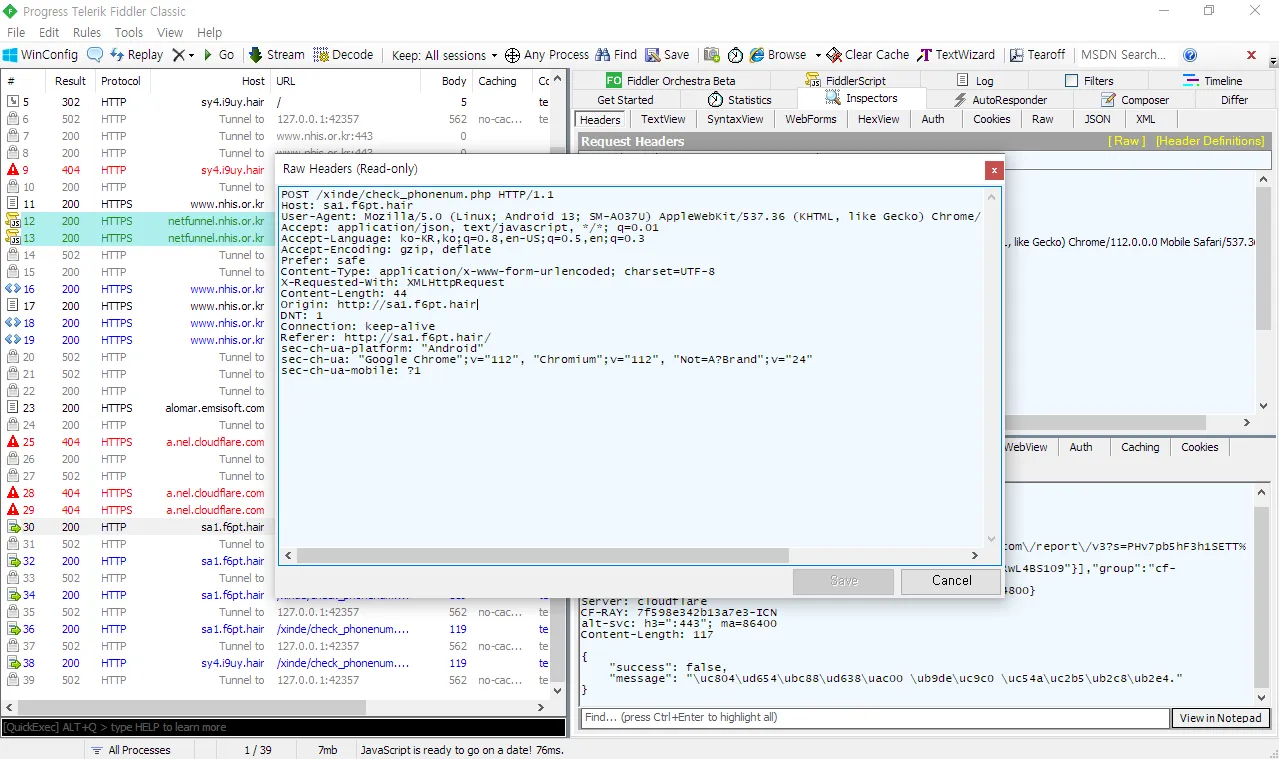Click the Header Definitions link
The image size is (1279, 759).
click(x=1210, y=141)
